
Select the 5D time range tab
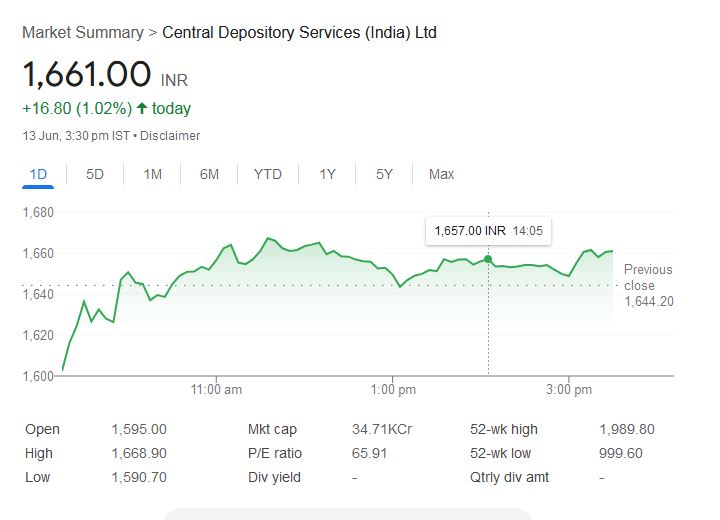[x=95, y=174]
